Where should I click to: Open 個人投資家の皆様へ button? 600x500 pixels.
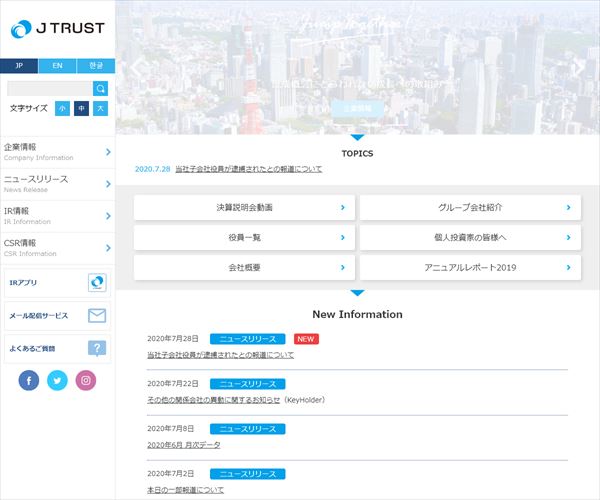click(x=470, y=238)
